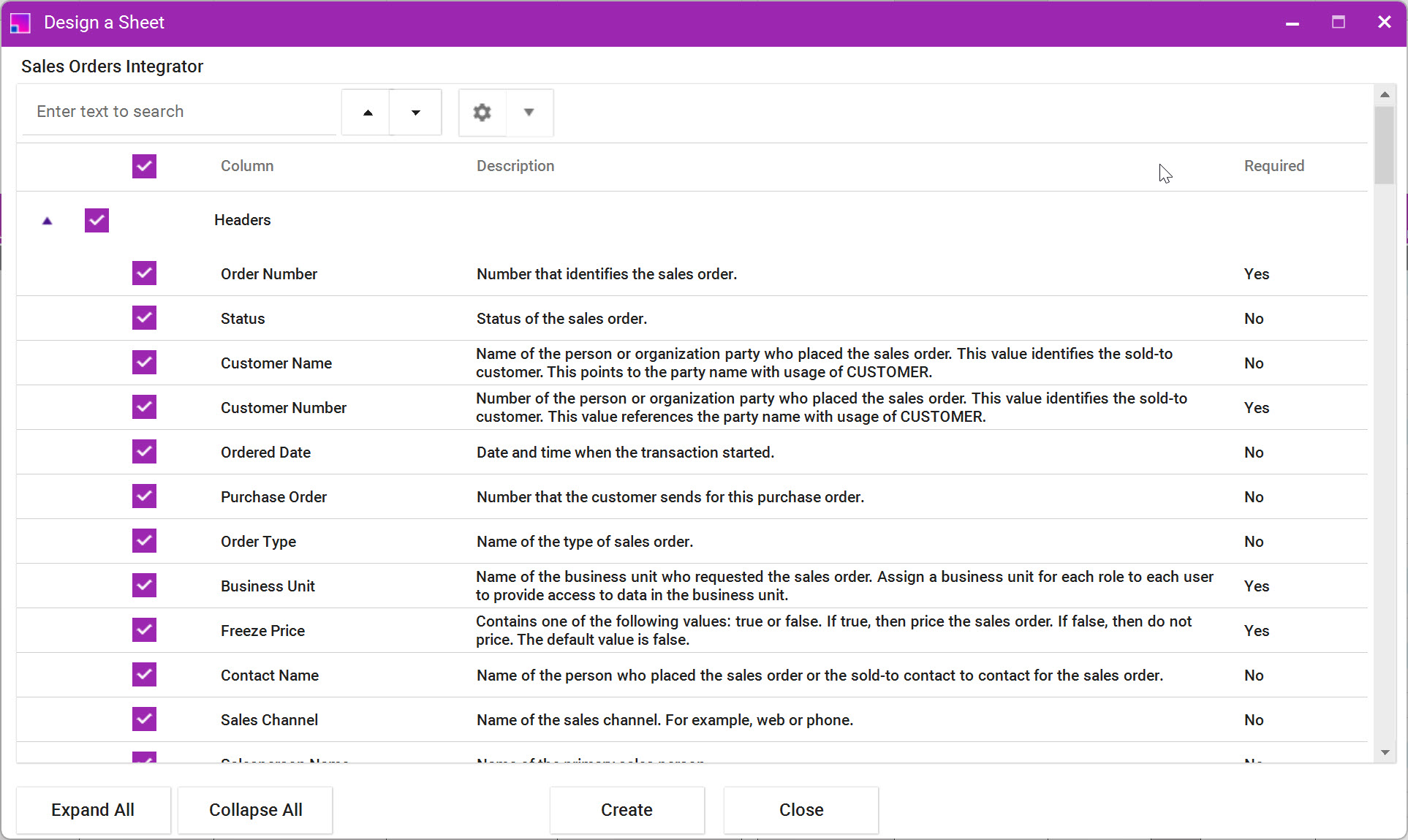Toggle the select-all header checkbox

coord(144,166)
